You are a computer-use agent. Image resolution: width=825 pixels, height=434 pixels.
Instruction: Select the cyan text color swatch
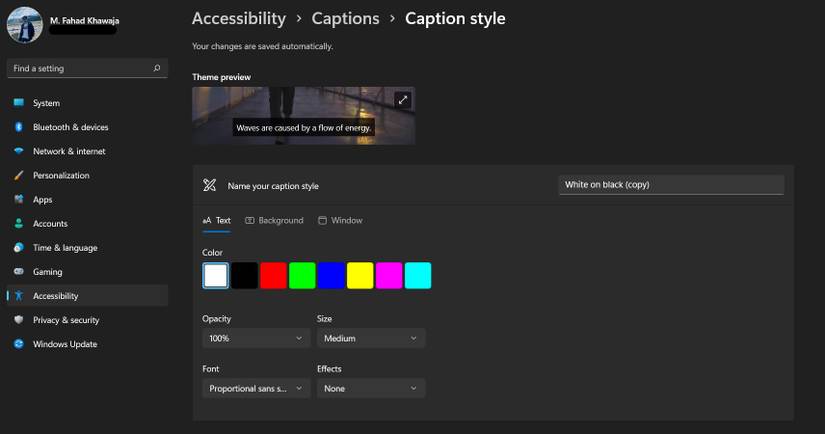(418, 276)
